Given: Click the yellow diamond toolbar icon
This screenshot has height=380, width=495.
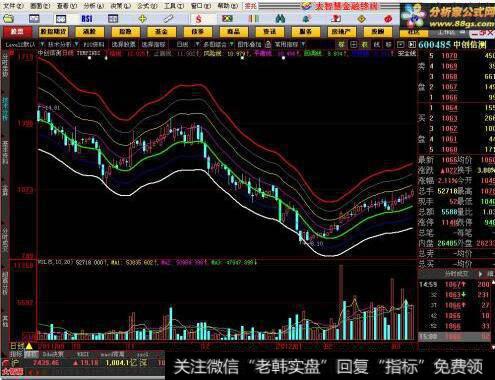Looking at the screenshot, I should [x=361, y=19].
